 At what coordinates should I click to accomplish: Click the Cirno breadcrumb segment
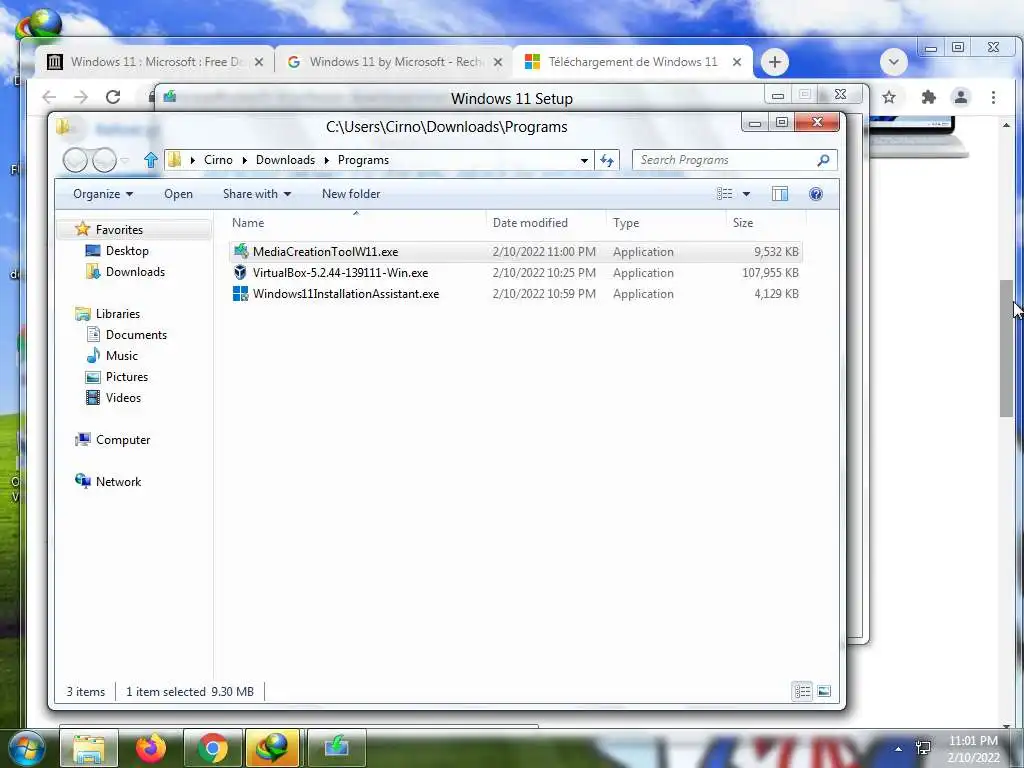point(218,160)
